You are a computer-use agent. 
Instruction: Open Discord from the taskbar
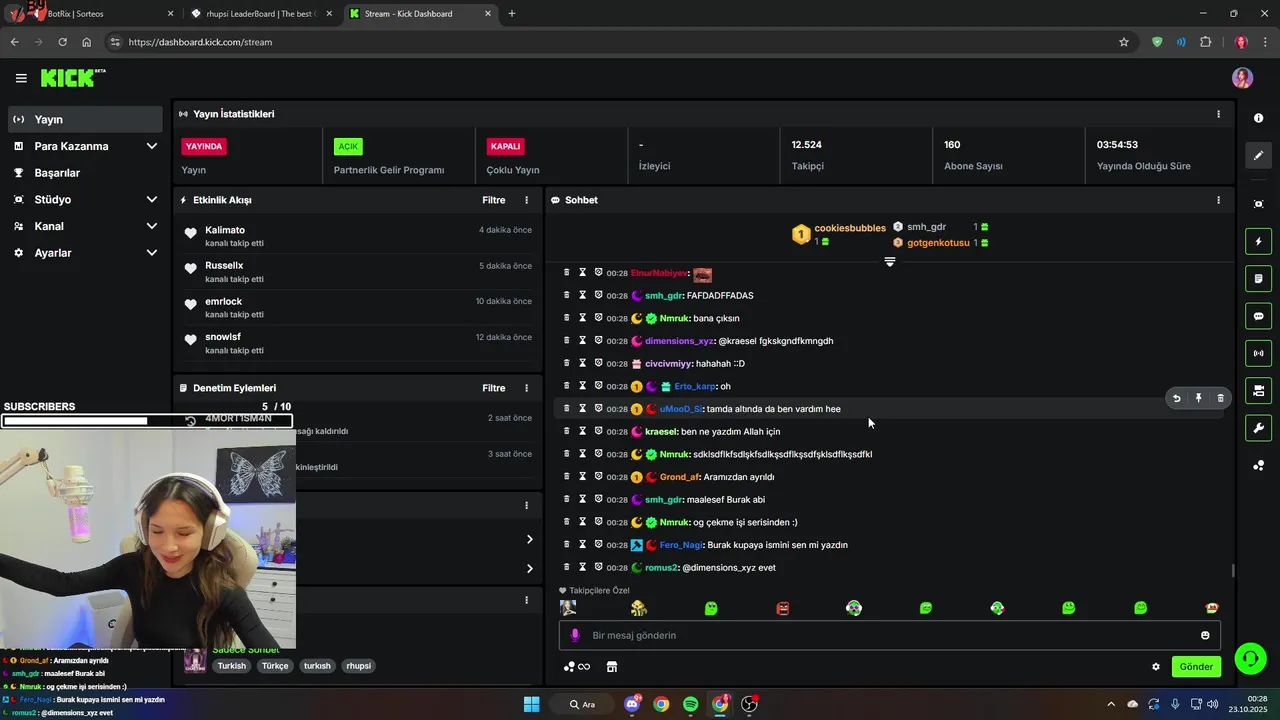[x=632, y=704]
